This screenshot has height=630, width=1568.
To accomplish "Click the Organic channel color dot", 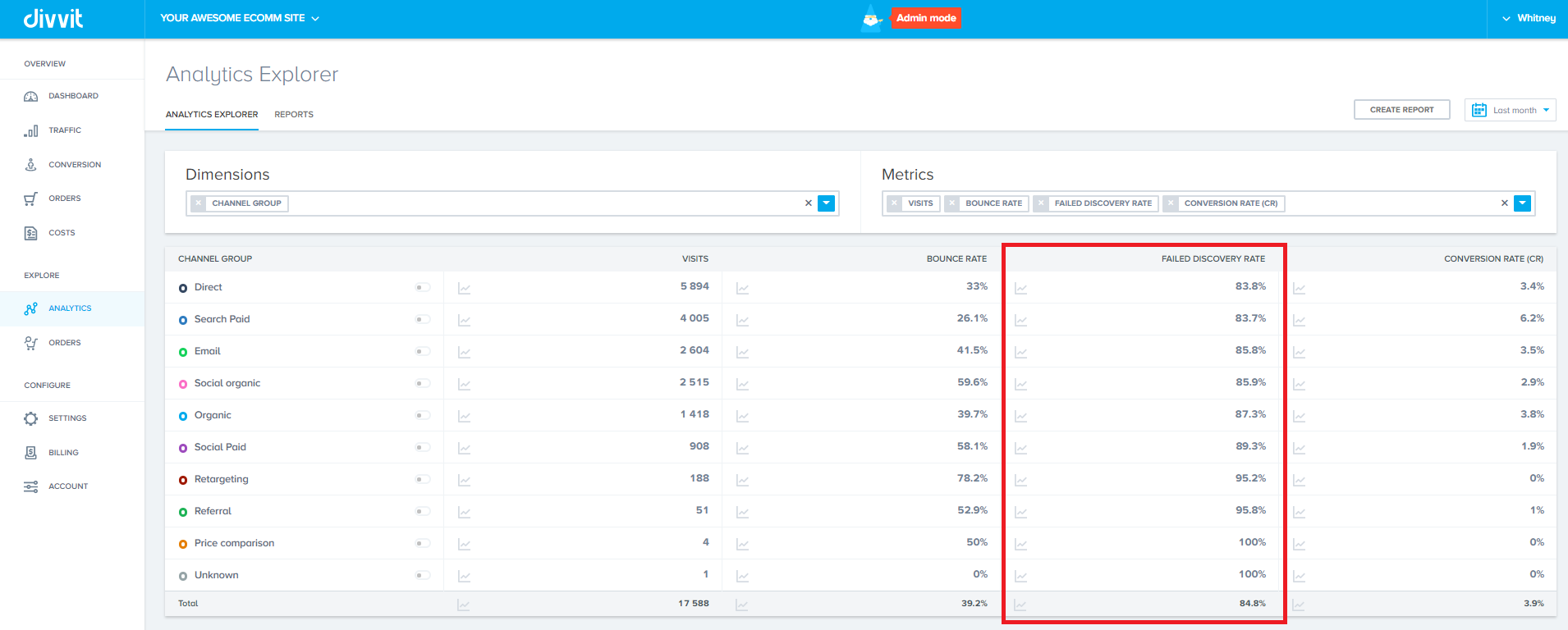I will (x=183, y=416).
